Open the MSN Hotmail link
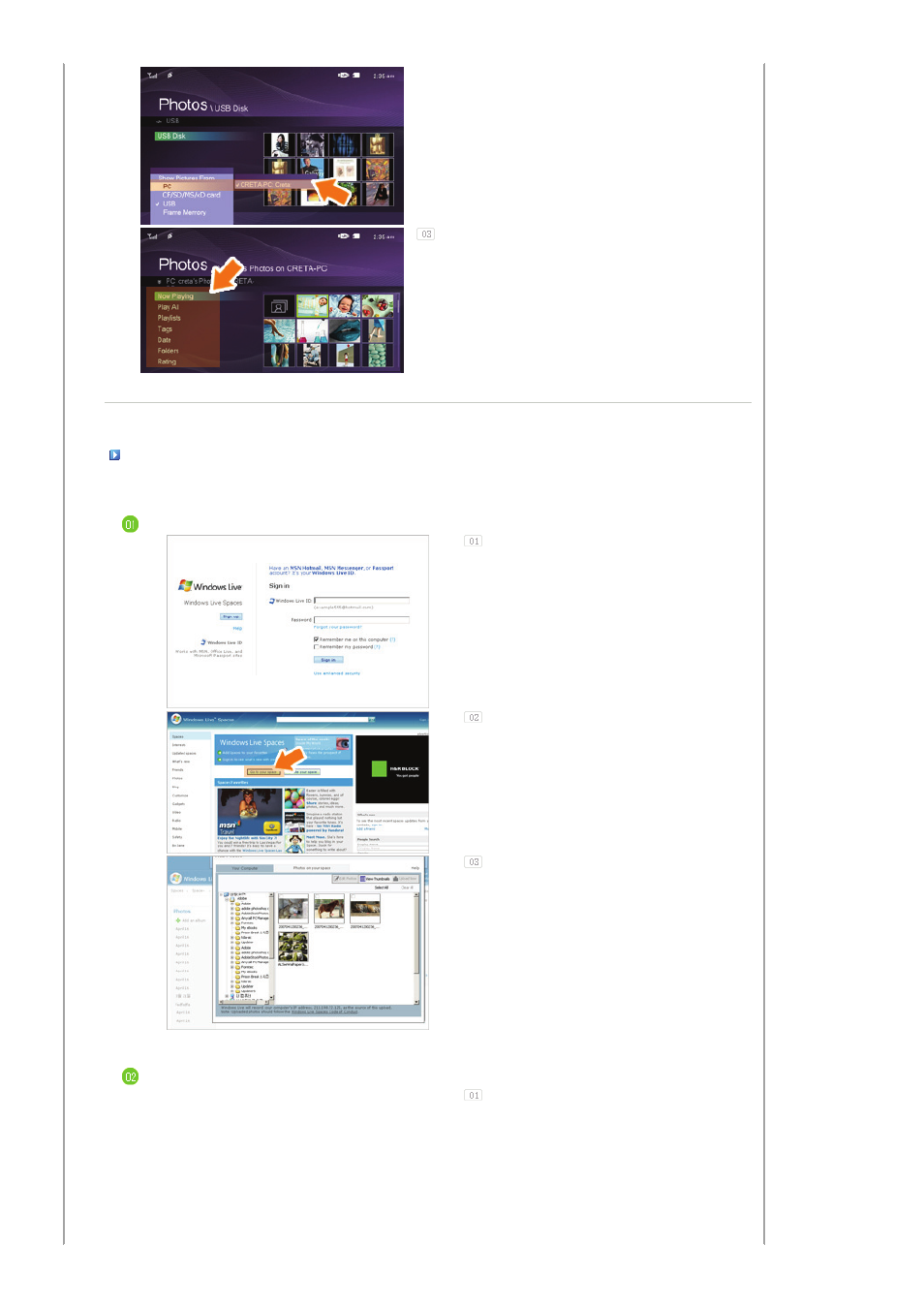The height and width of the screenshot is (1308, 924). tap(305, 568)
